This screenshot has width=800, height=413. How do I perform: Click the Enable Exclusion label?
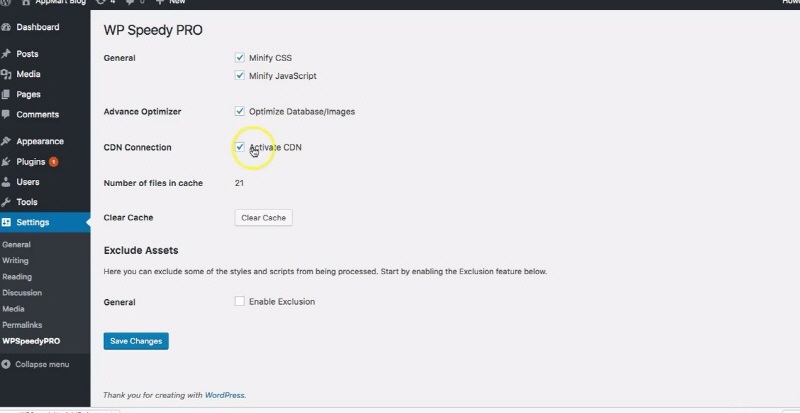pyautogui.click(x=282, y=302)
